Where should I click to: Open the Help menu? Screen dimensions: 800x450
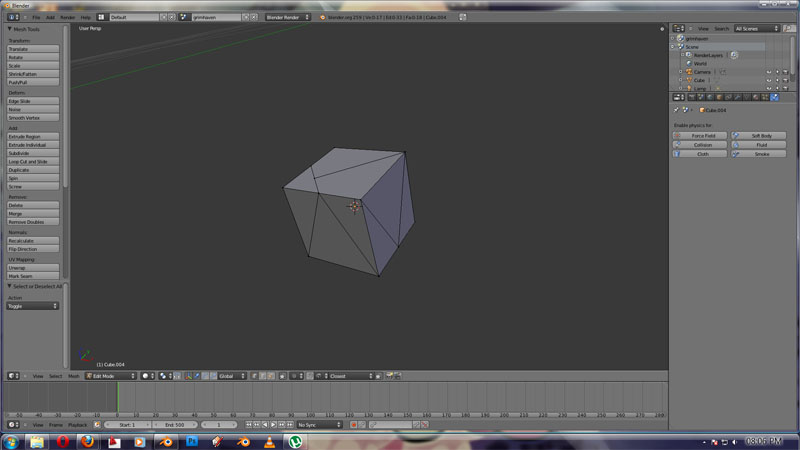85,17
